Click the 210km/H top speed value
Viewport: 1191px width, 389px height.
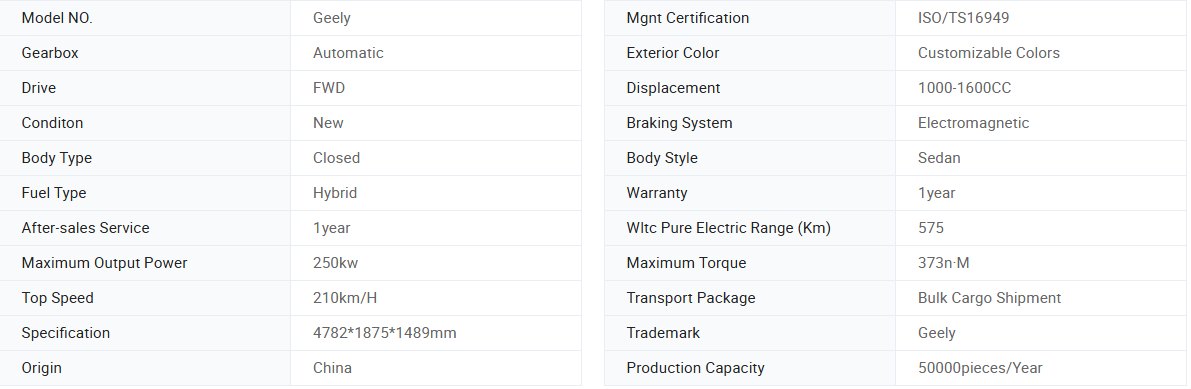pos(345,298)
